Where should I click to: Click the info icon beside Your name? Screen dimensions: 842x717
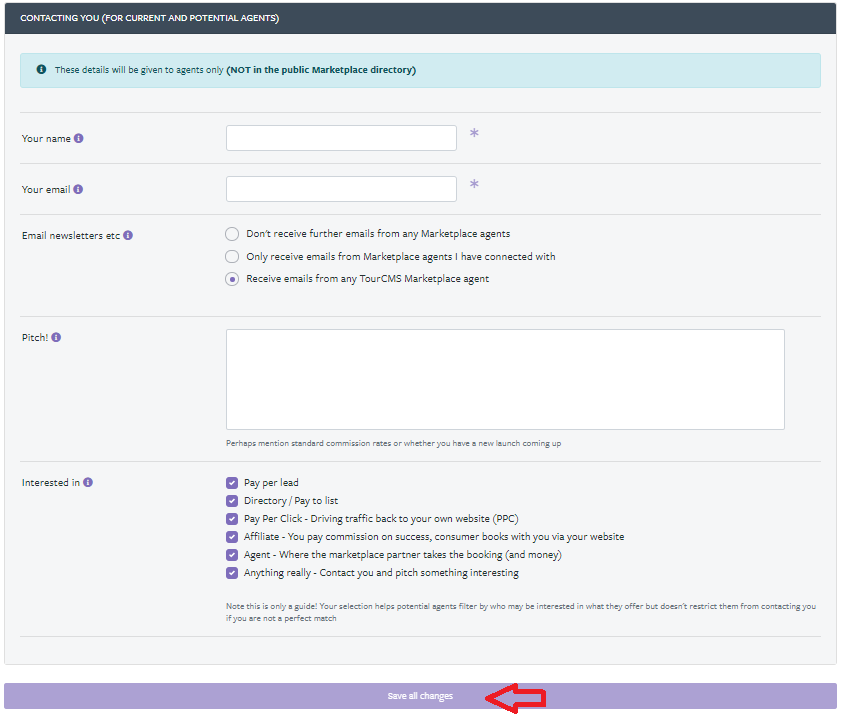pyautogui.click(x=78, y=139)
